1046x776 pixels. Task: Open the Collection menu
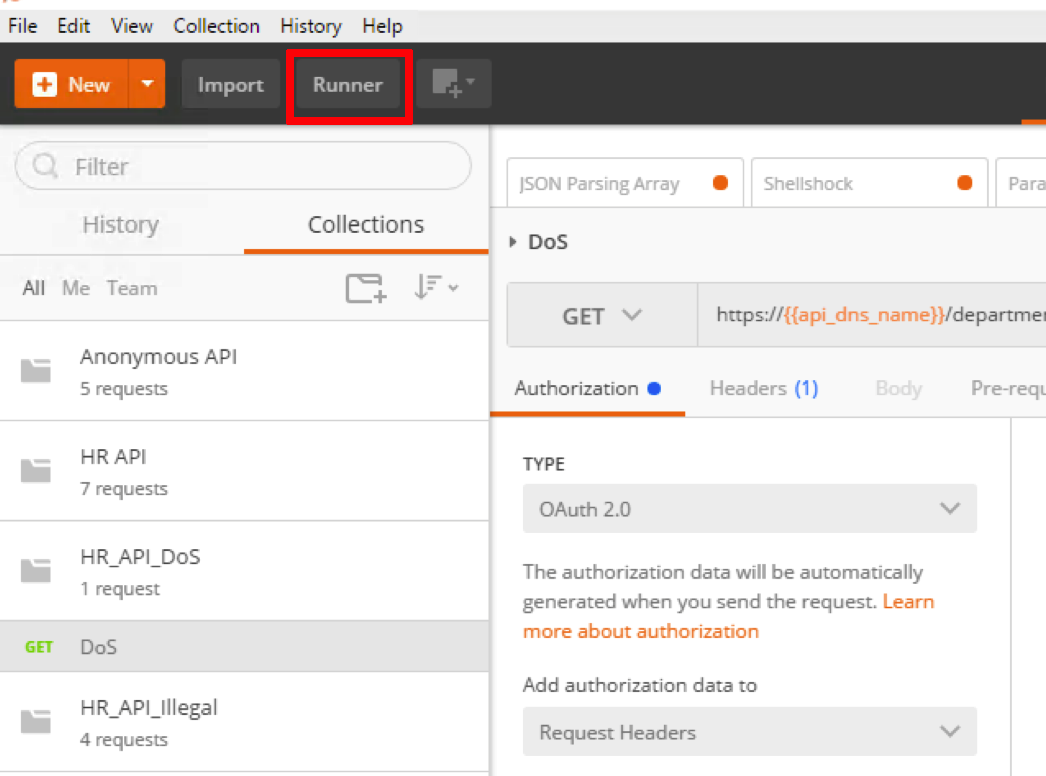[x=216, y=26]
